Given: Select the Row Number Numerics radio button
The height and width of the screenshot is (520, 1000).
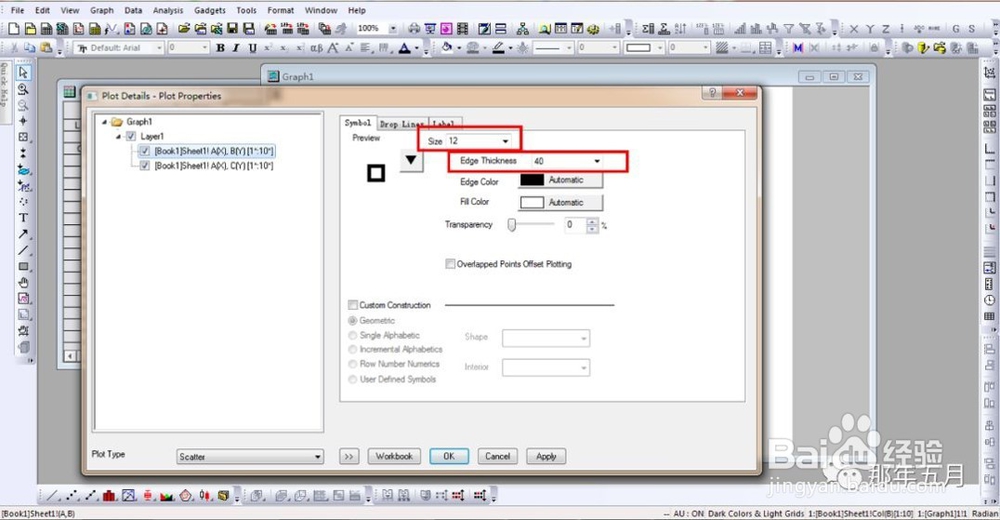Looking at the screenshot, I should point(353,364).
